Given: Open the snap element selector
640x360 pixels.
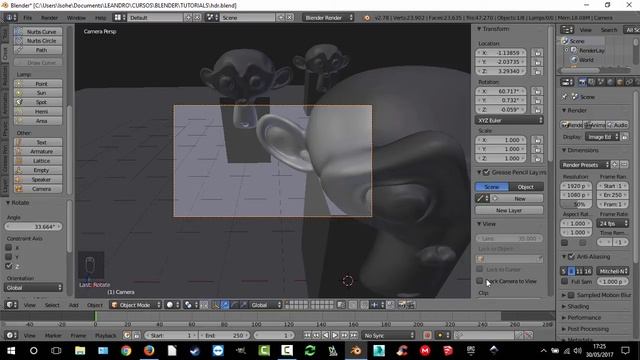Looking at the screenshot, I should tap(376, 305).
